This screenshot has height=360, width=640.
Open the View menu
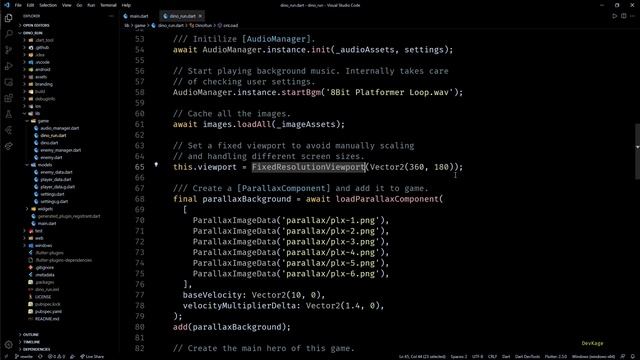[67, 5]
